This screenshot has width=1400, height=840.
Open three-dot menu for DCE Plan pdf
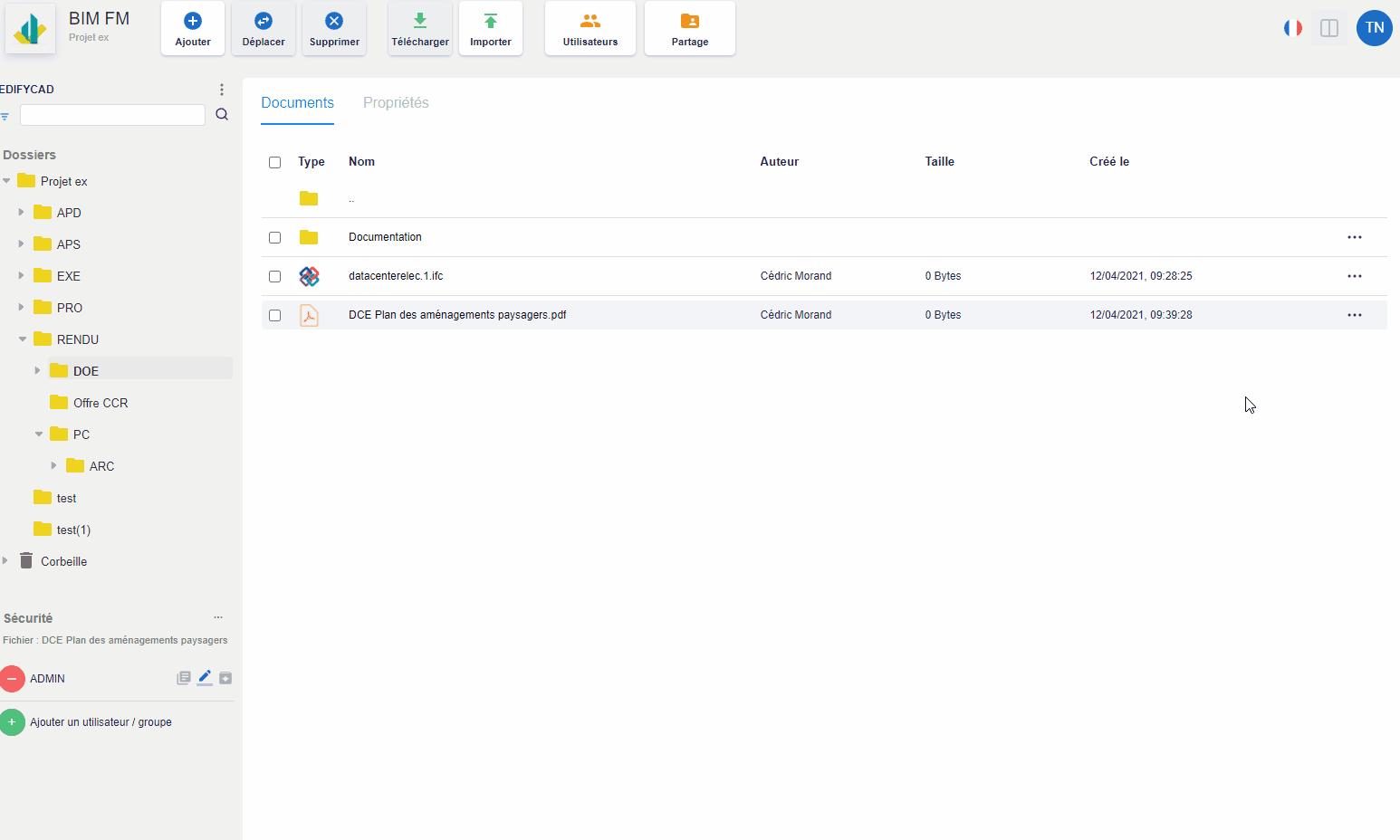[1354, 315]
